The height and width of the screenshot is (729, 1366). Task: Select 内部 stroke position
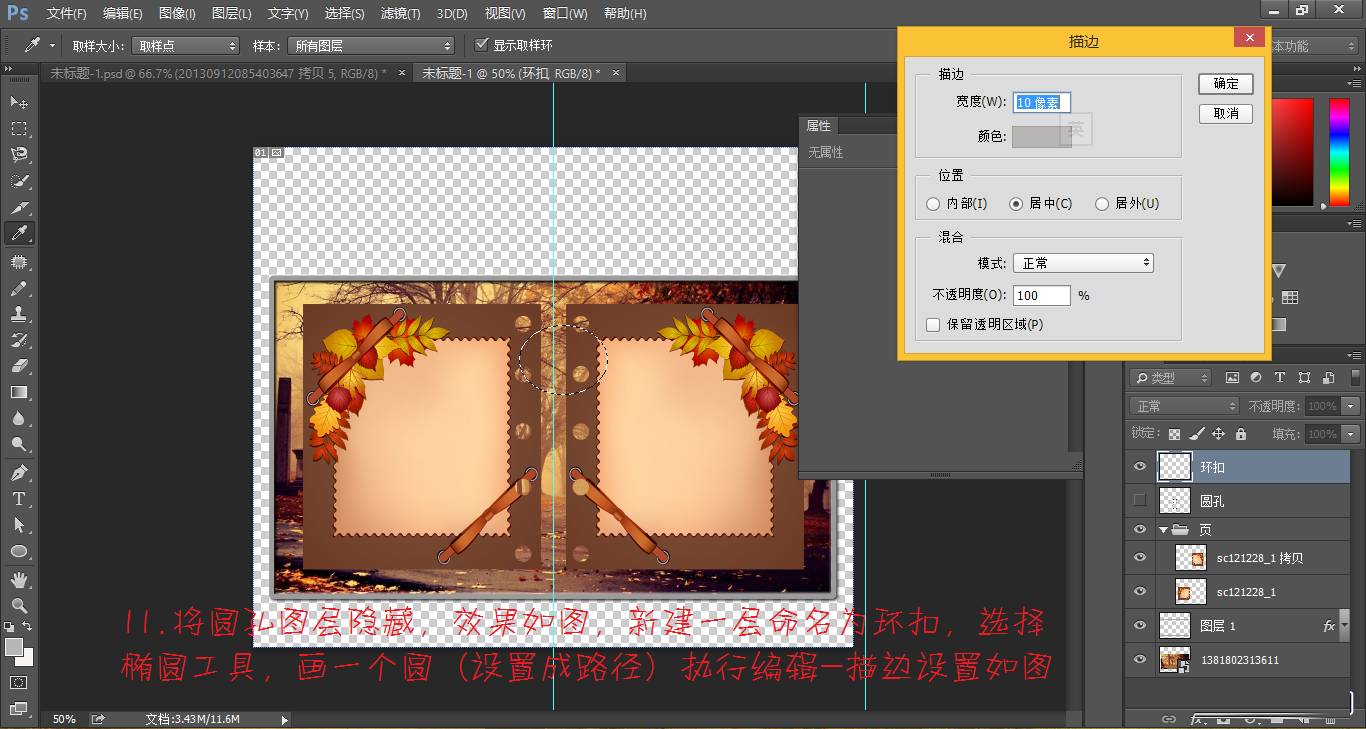click(x=933, y=204)
